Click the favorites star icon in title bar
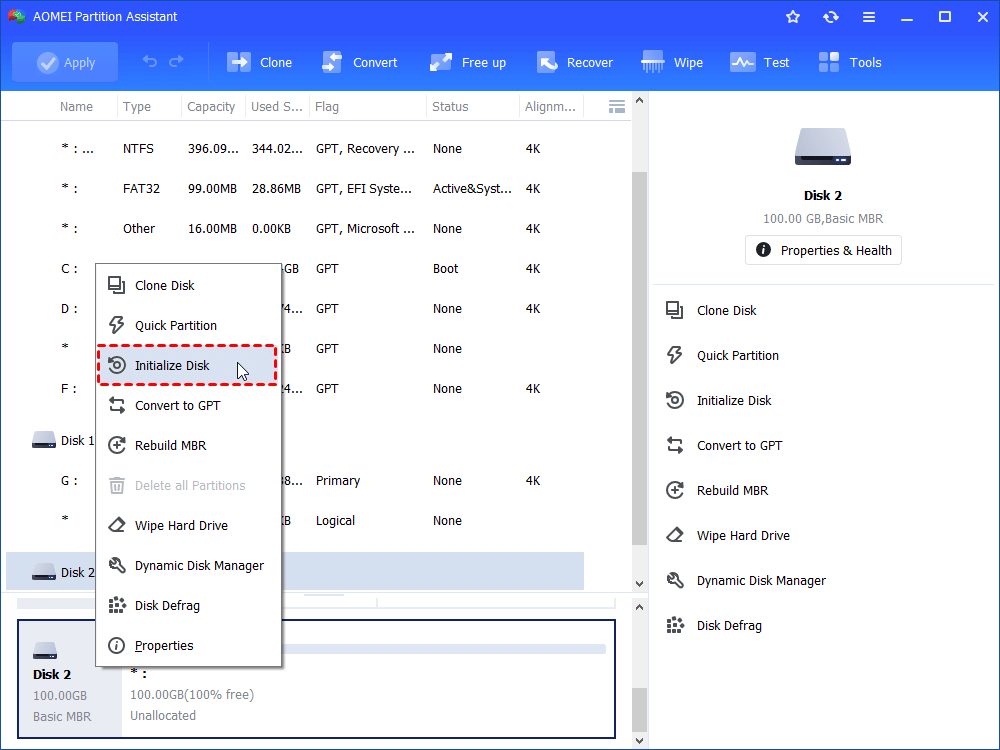 [x=793, y=17]
